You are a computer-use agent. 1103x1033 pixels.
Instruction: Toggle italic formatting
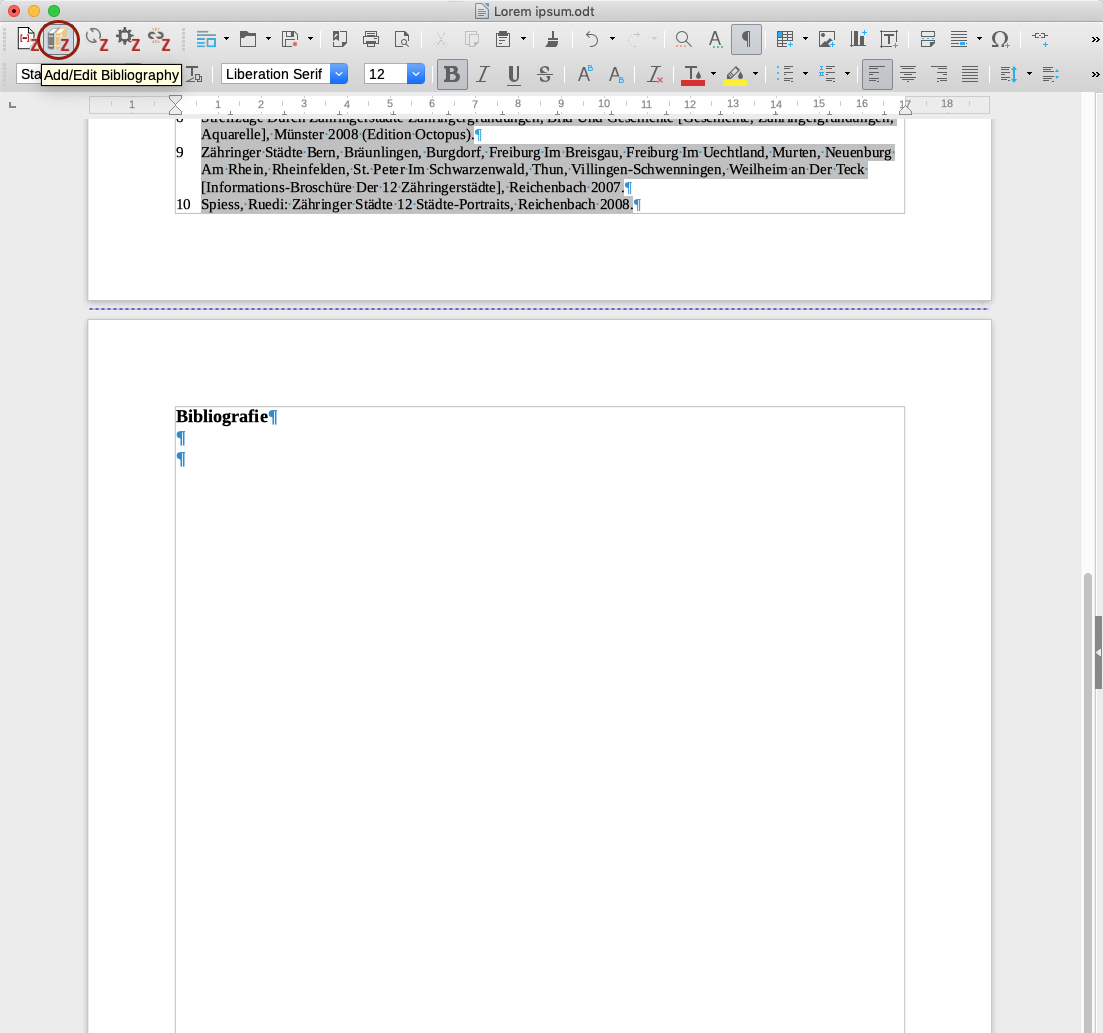[483, 74]
